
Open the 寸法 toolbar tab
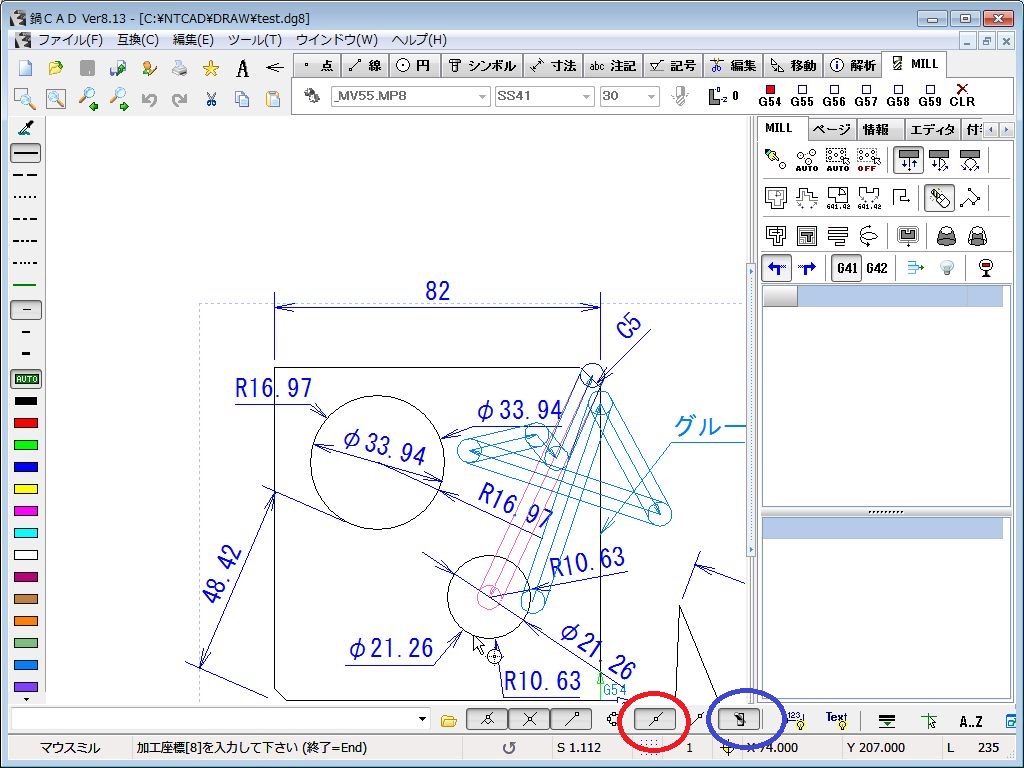point(552,66)
